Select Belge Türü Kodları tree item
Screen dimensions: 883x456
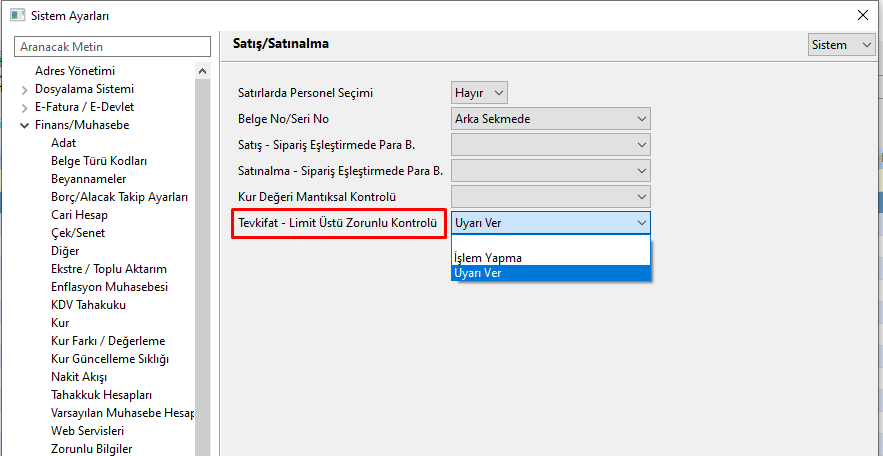(x=99, y=161)
